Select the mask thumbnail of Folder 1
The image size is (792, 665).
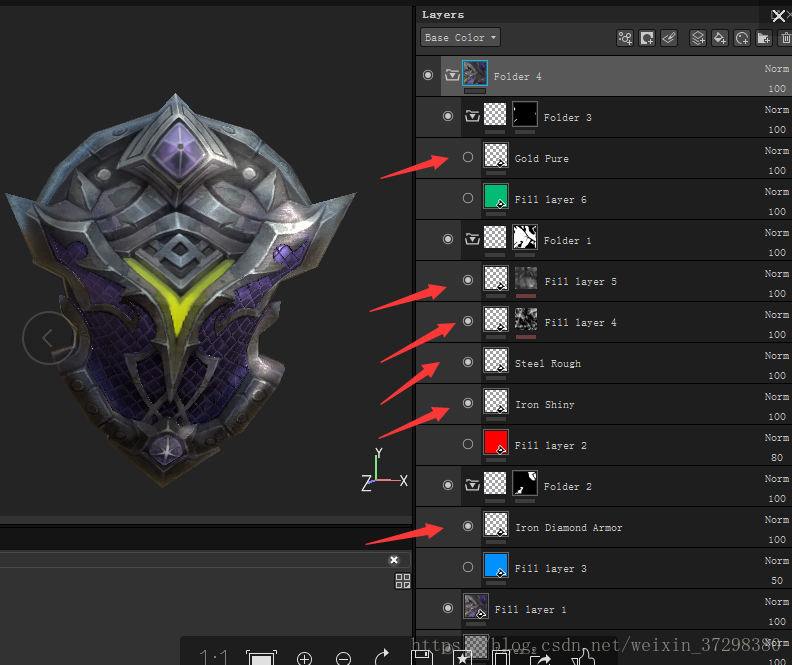525,237
